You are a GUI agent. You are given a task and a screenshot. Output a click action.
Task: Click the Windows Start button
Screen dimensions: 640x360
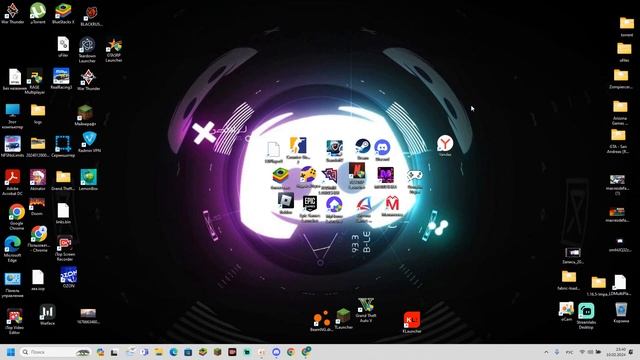[11, 352]
